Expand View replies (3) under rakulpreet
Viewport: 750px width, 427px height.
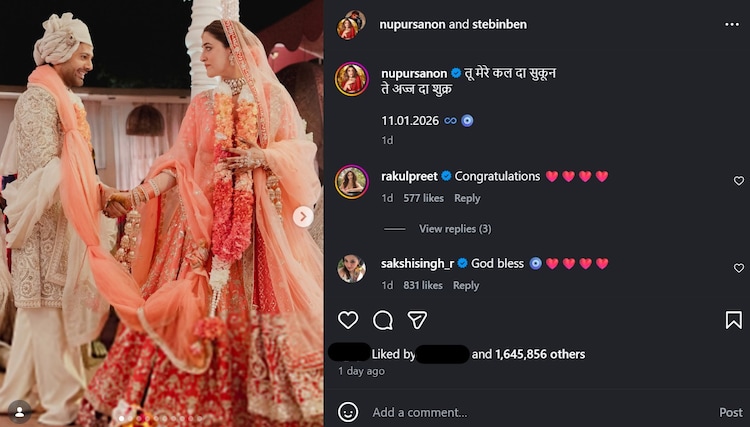[455, 229]
